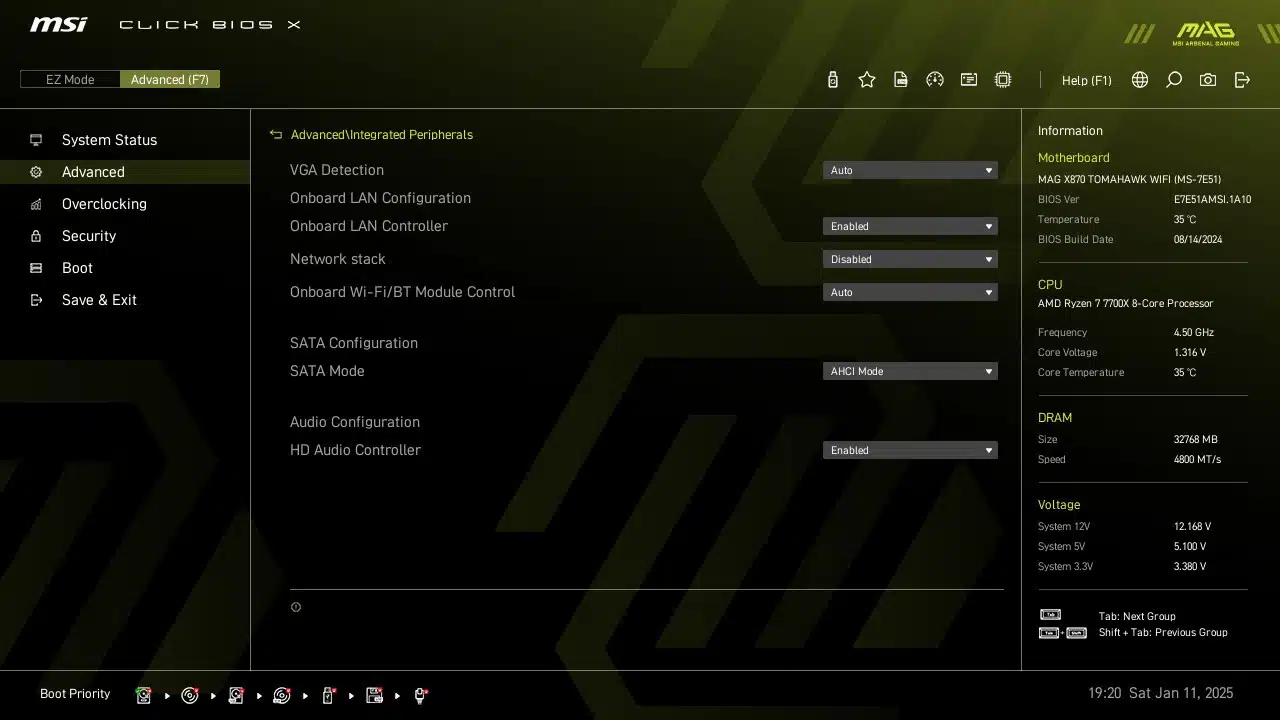The image size is (1280, 720).
Task: Open System Status menu
Action: coord(109,140)
